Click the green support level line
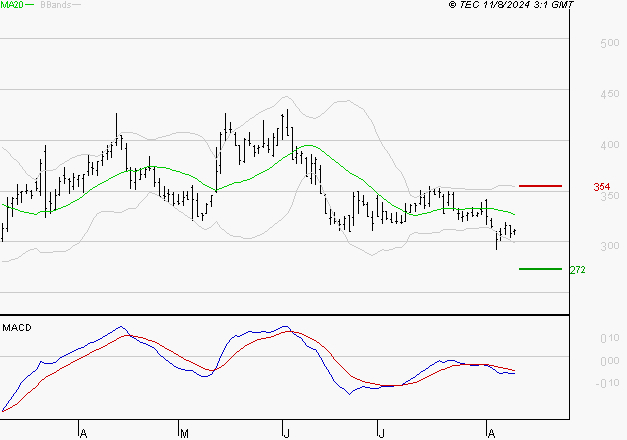Image resolution: width=627 pixels, height=440 pixels. (x=540, y=269)
